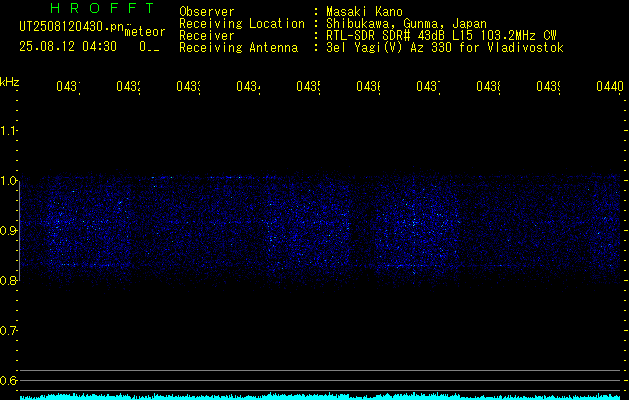Click the 0435 time marker
This screenshot has height=400, width=629.
click(x=308, y=86)
